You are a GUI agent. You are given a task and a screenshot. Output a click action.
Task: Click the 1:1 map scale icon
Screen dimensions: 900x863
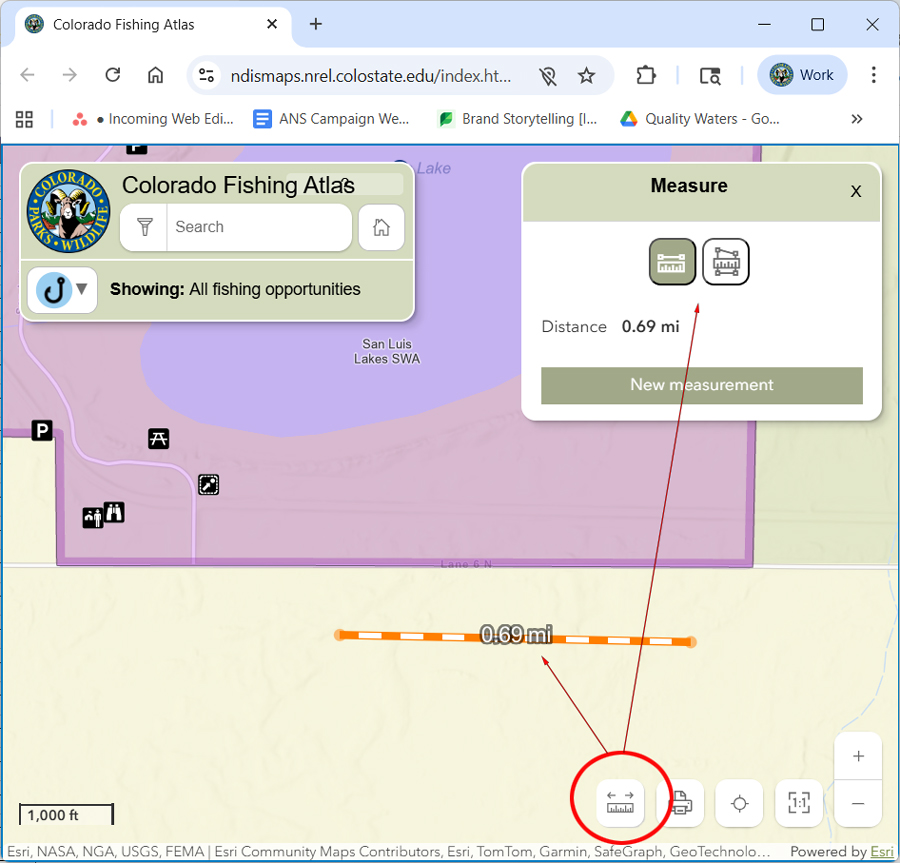click(799, 803)
